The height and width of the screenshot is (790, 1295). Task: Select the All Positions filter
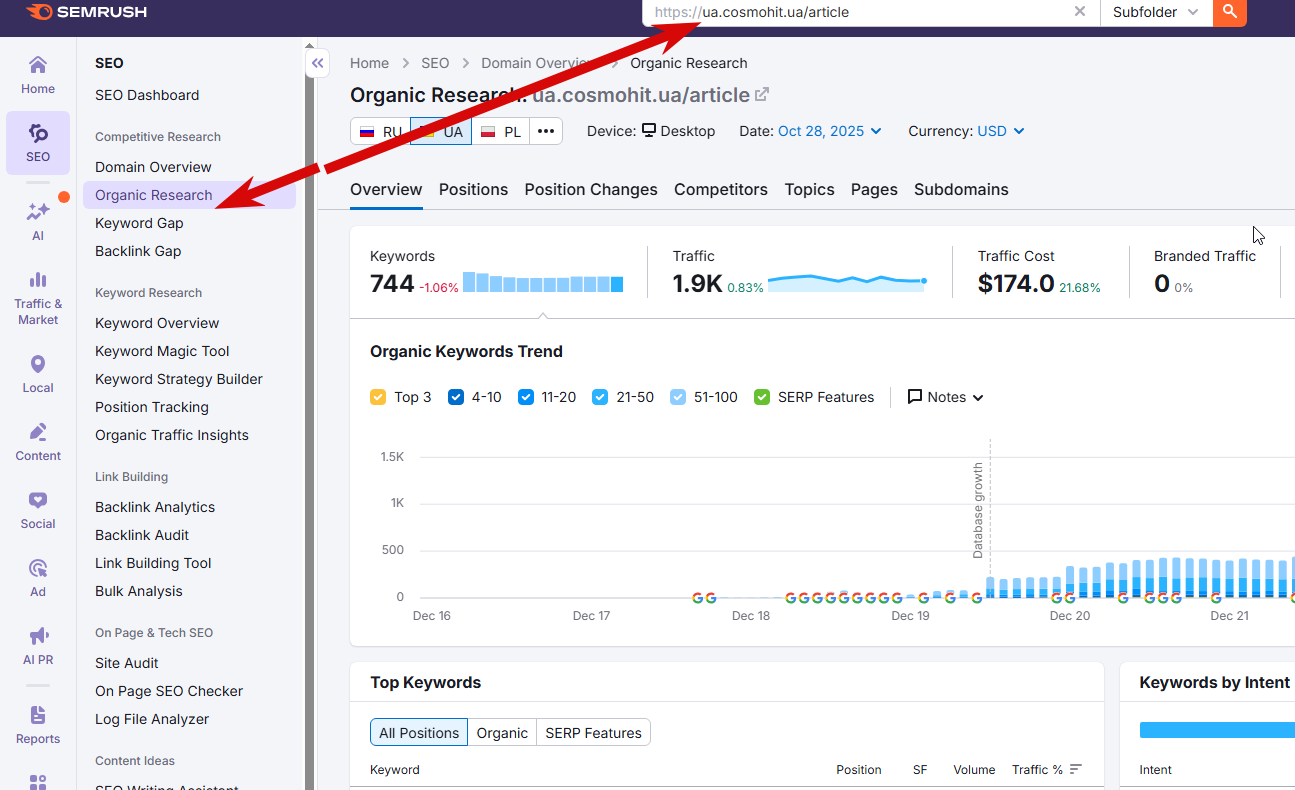click(x=419, y=733)
